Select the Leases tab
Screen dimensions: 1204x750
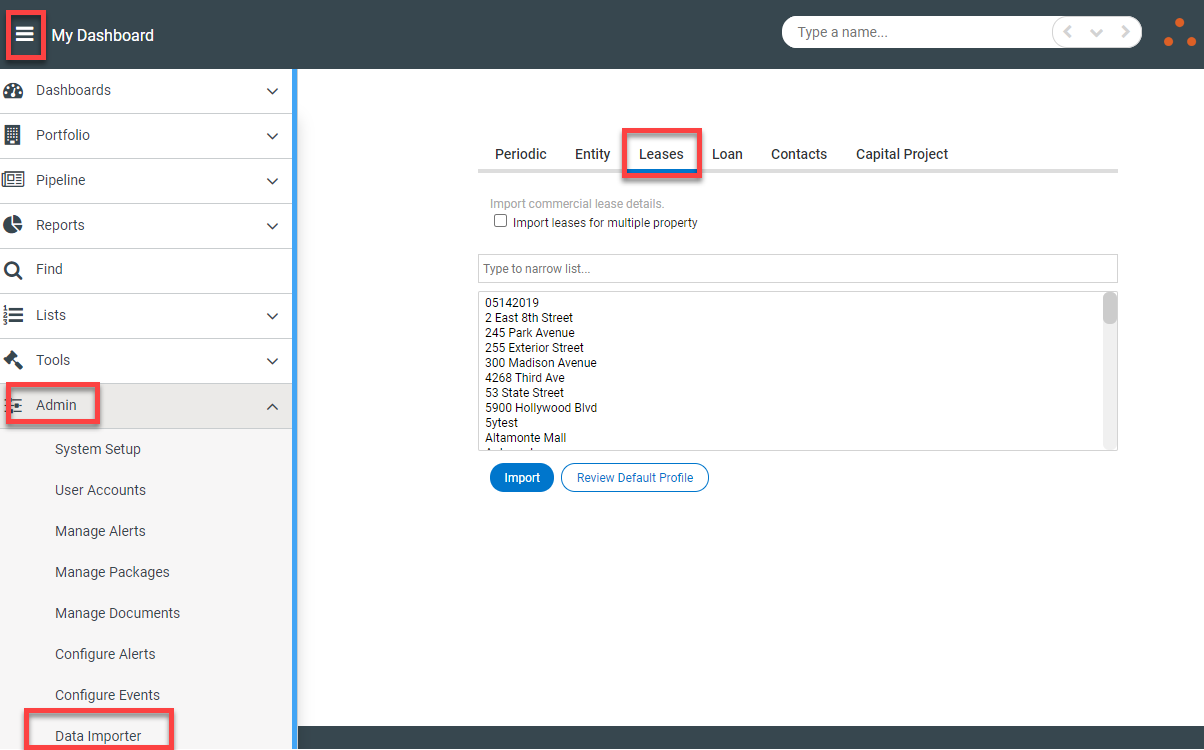point(661,154)
